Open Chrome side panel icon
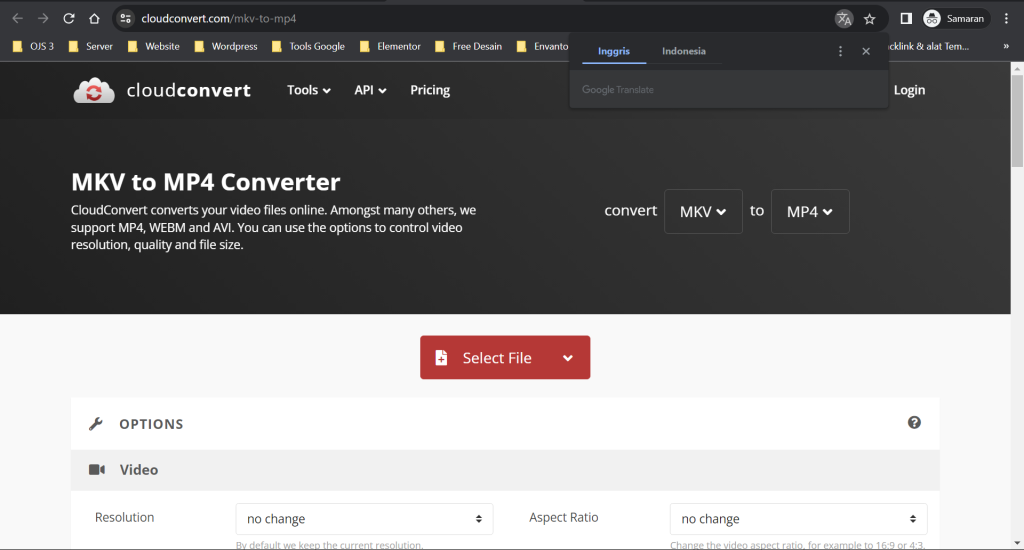Viewport: 1024px width, 550px height. [x=905, y=19]
